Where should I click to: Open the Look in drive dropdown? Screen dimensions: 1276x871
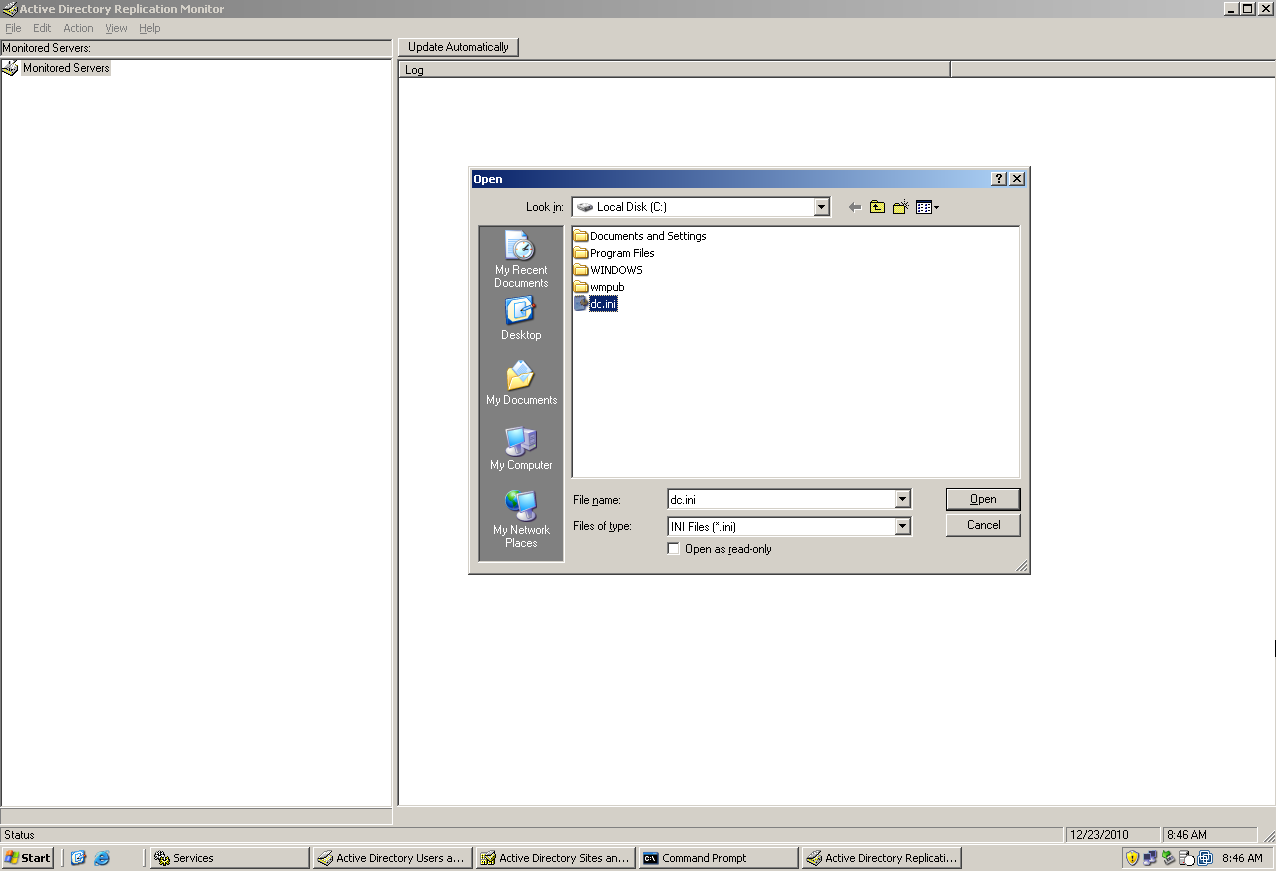pos(821,206)
